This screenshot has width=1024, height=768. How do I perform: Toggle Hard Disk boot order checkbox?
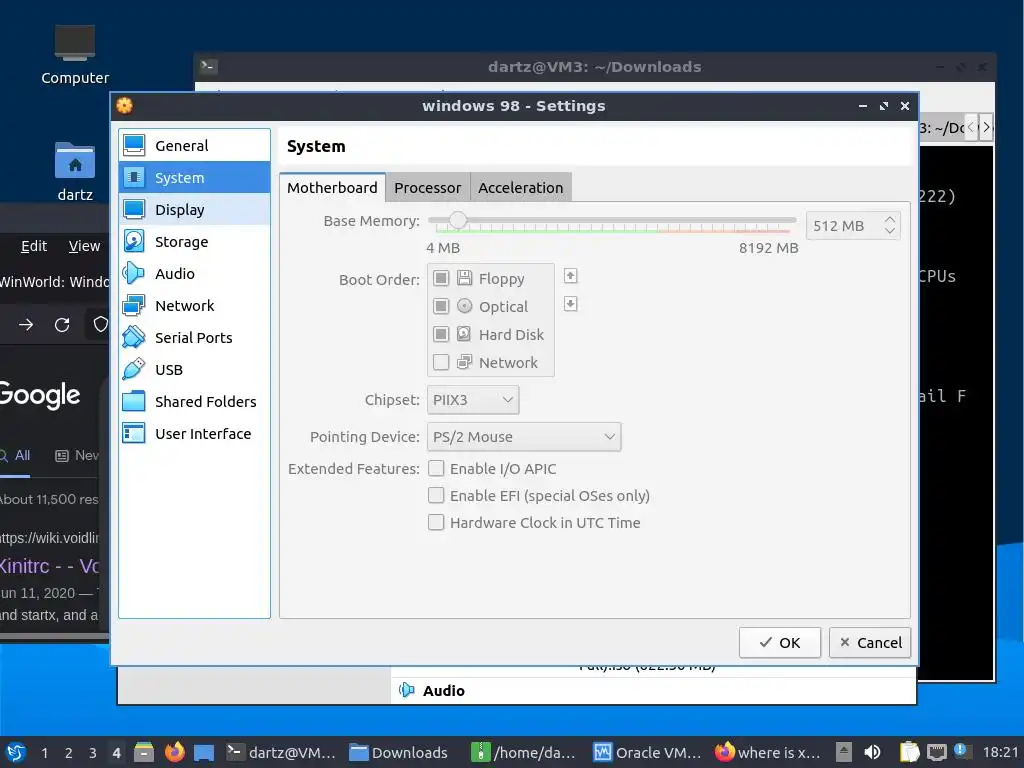[441, 334]
